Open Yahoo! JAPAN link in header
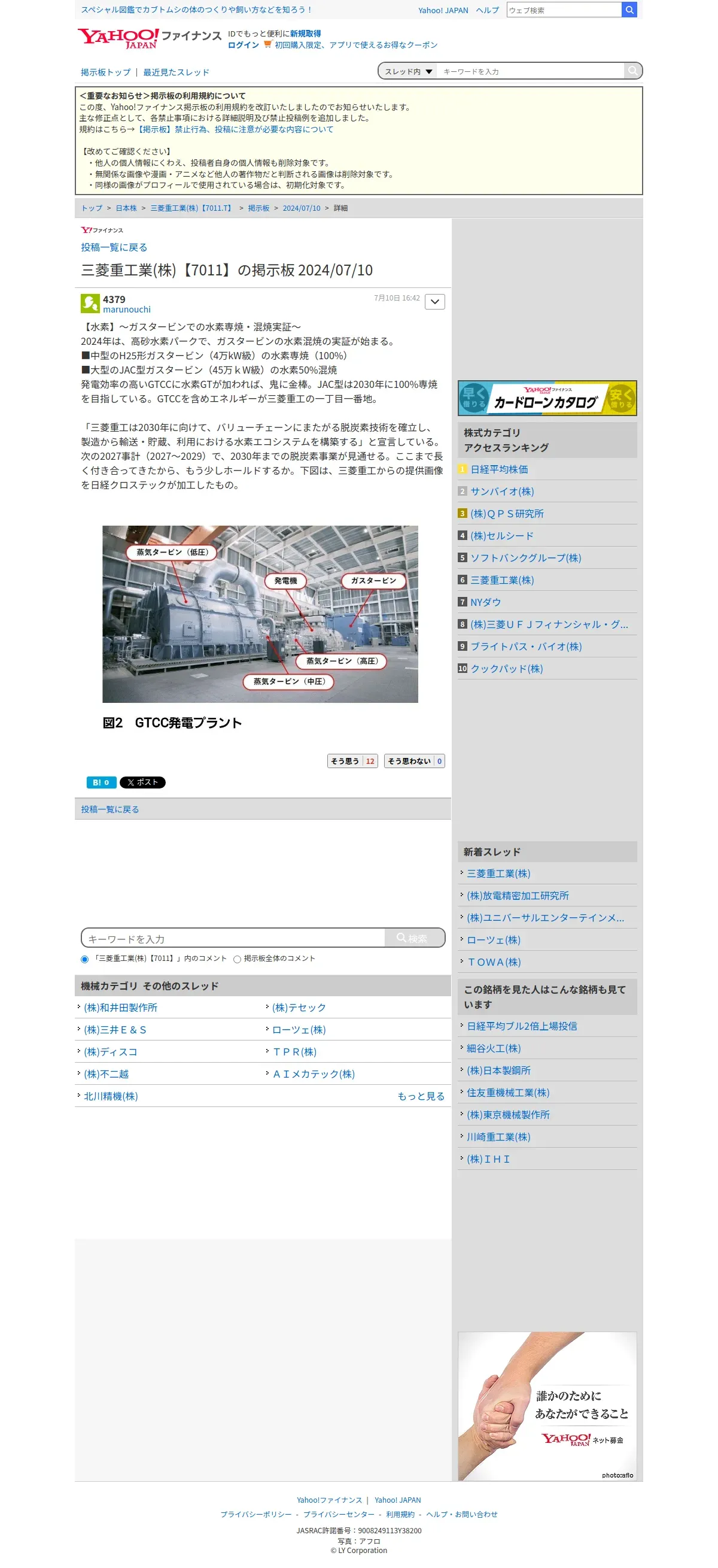 pyautogui.click(x=443, y=10)
